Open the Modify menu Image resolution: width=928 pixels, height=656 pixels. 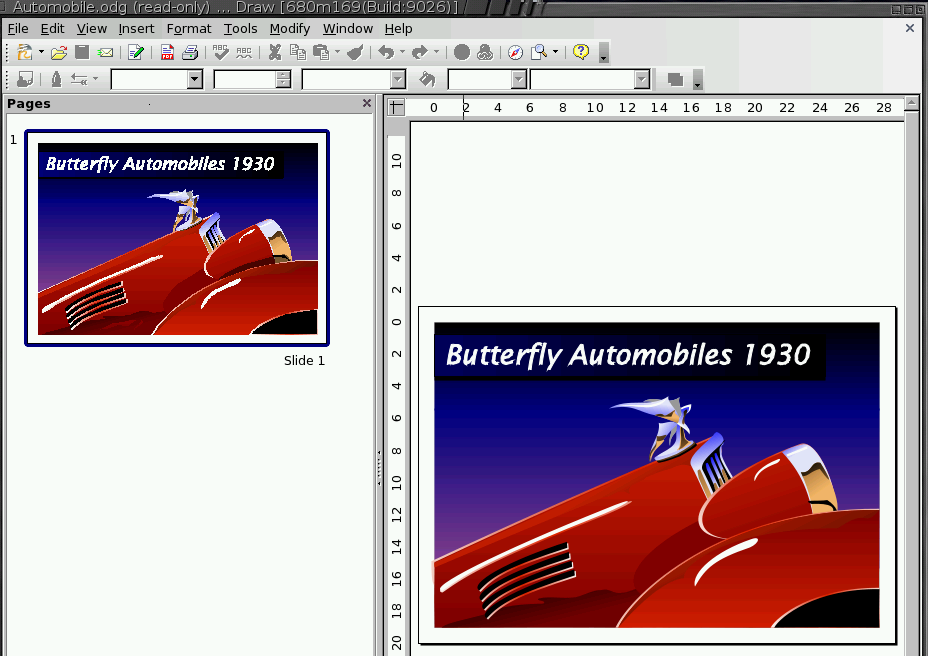coord(289,28)
